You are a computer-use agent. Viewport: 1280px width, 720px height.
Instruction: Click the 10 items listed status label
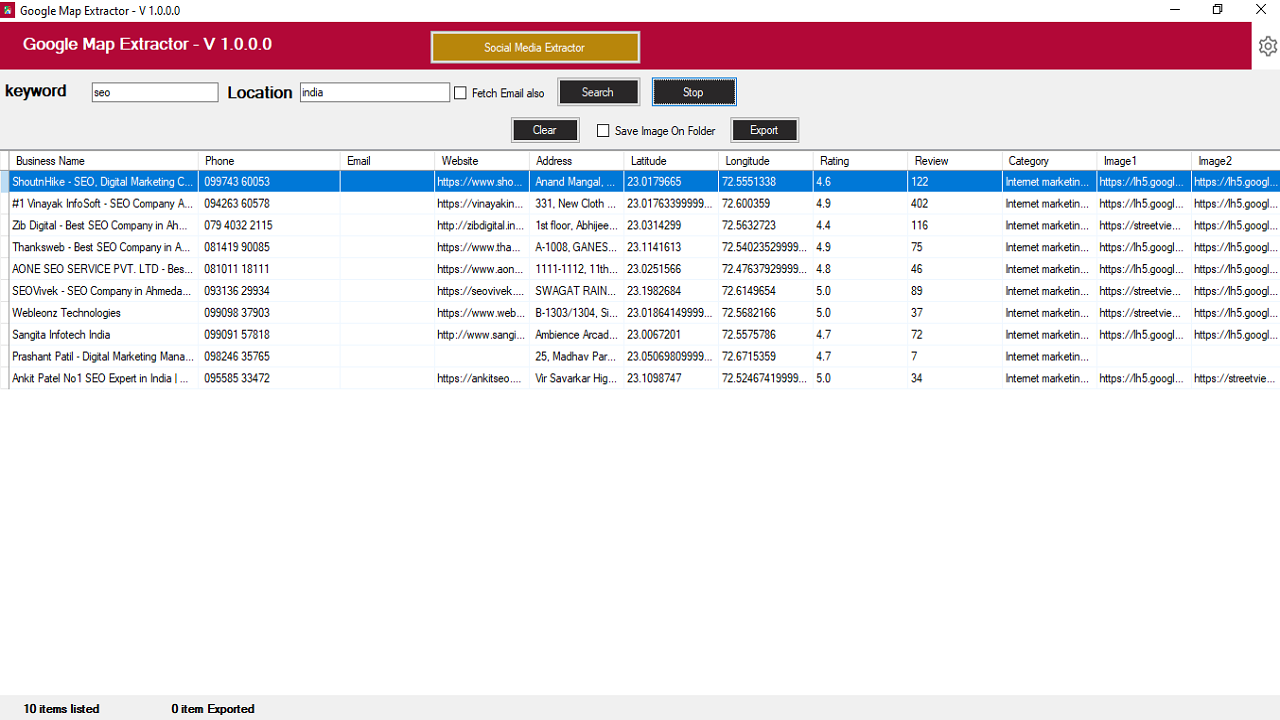[61, 708]
